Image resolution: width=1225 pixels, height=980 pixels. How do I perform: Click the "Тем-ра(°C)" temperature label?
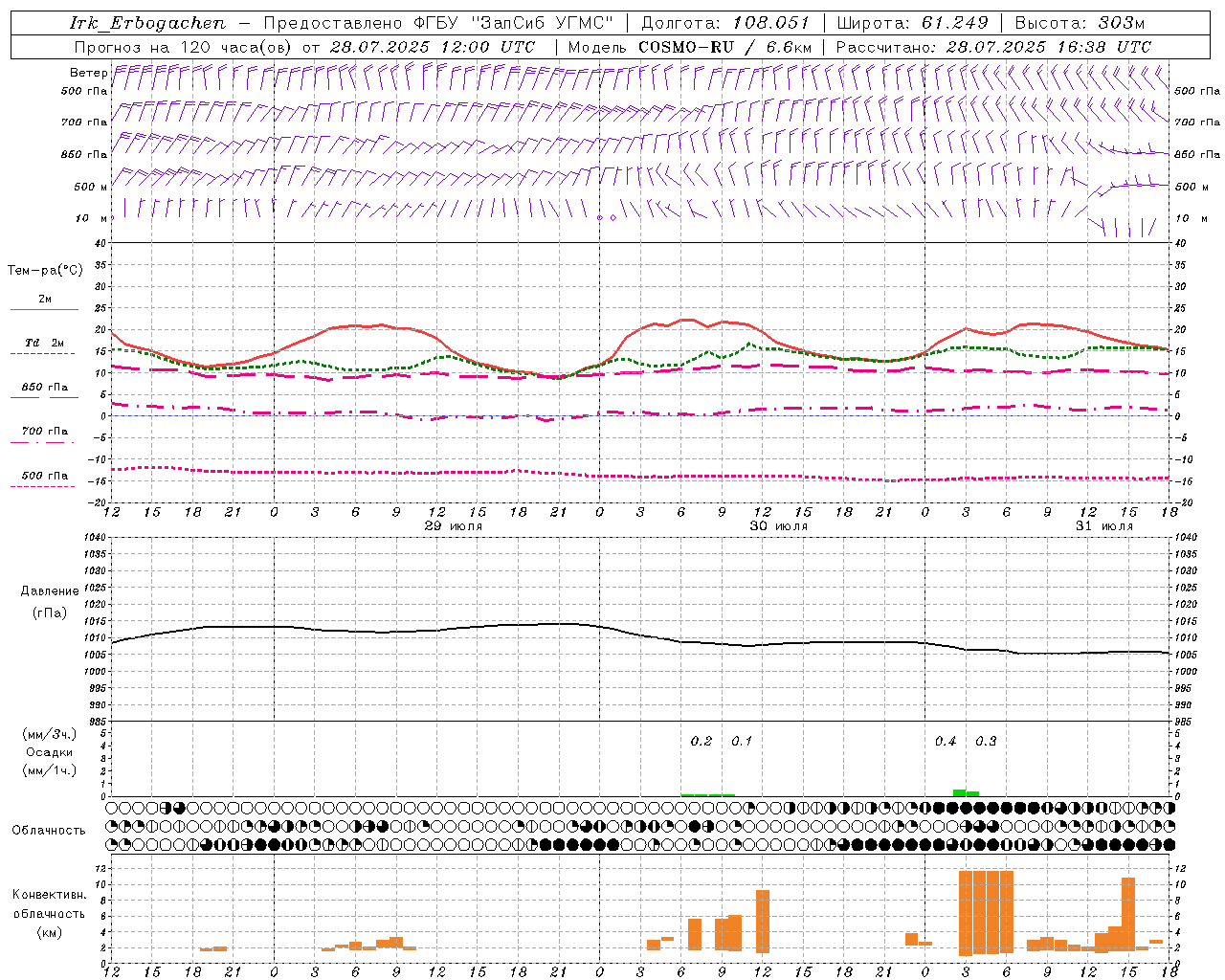pos(45,271)
